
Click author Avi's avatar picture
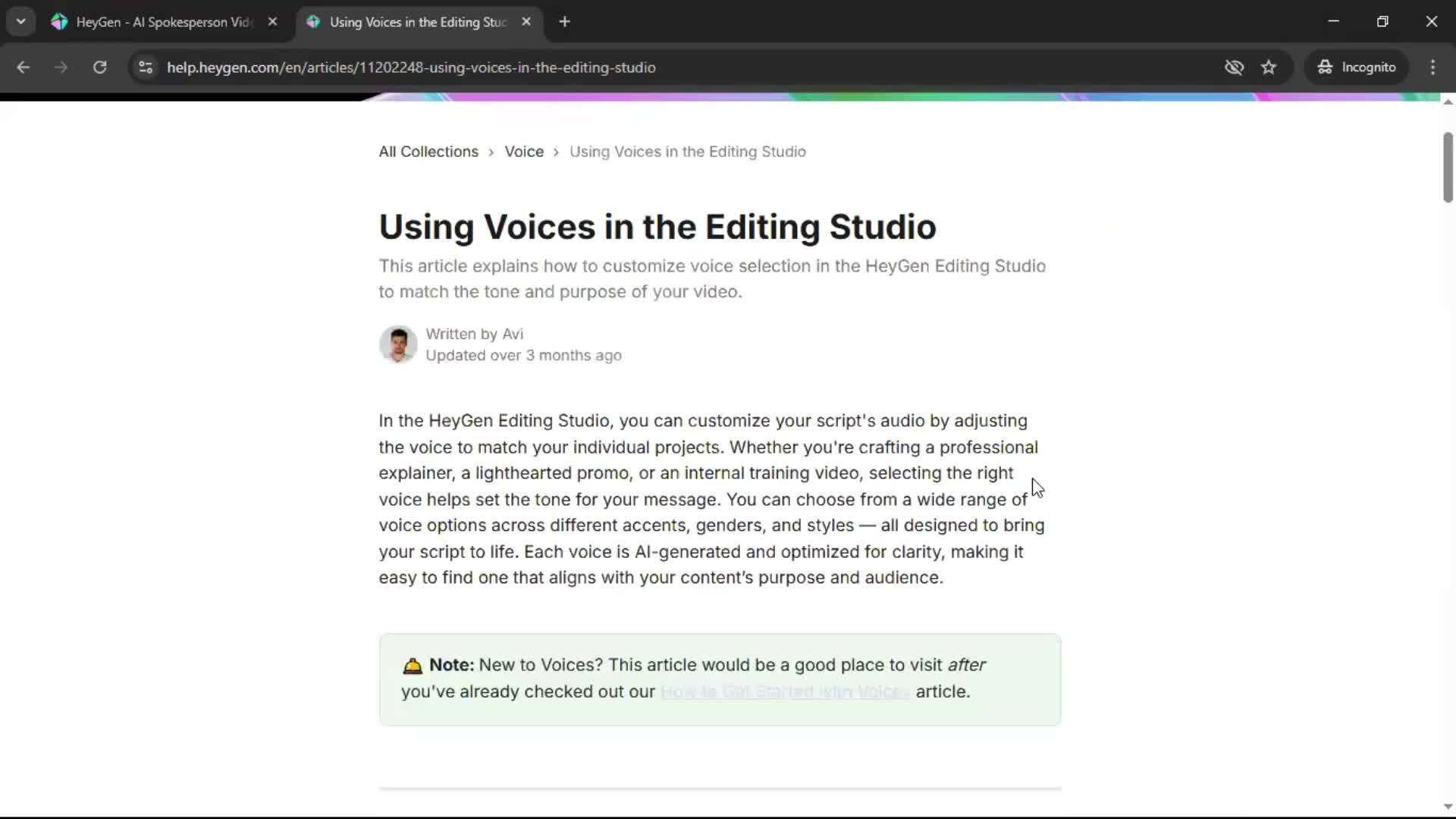click(x=398, y=344)
